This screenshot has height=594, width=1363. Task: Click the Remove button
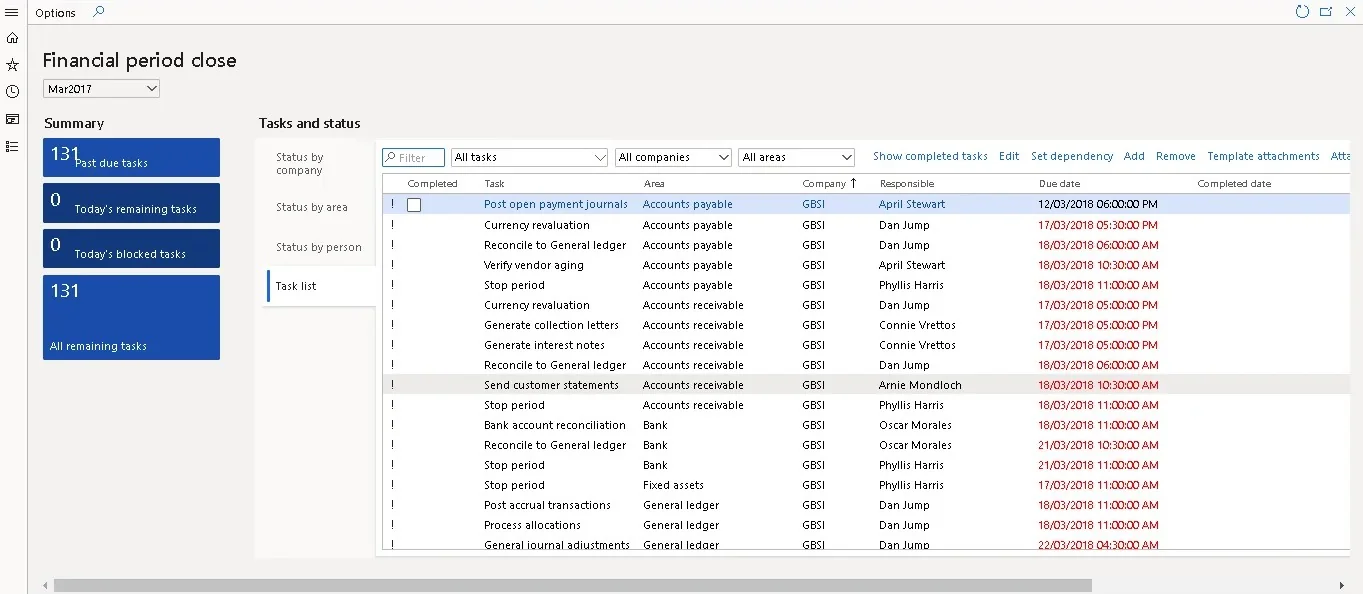[1176, 156]
